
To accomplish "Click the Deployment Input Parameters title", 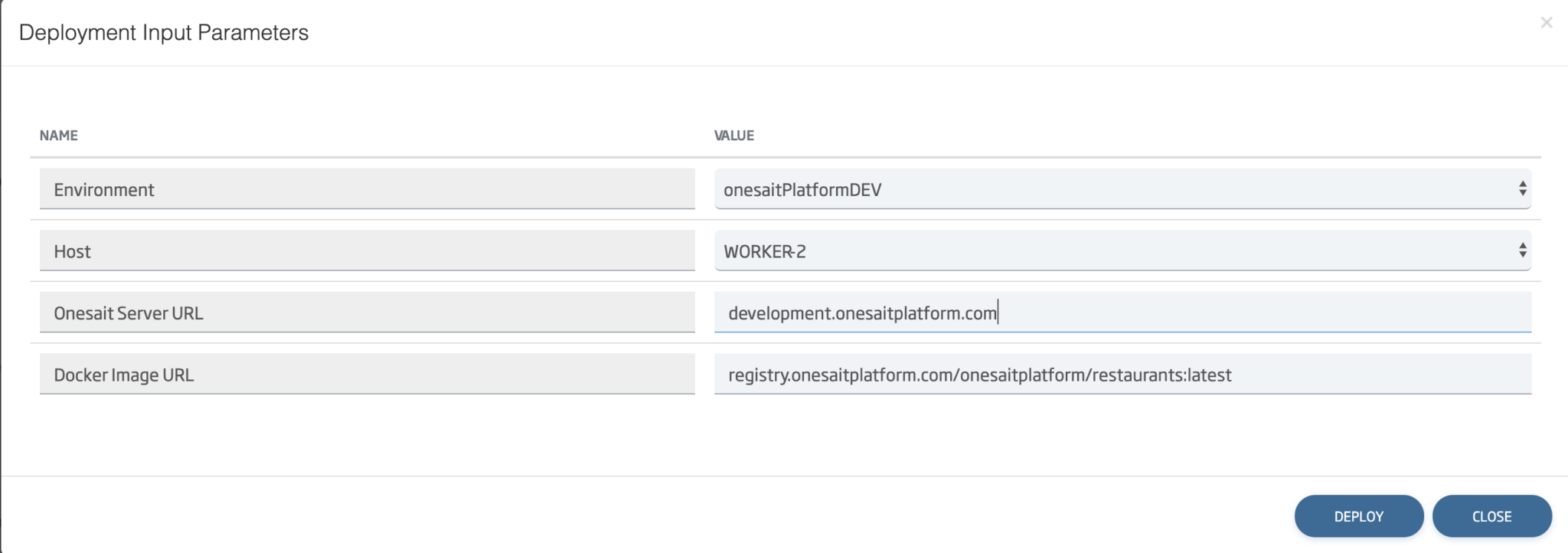I will 162,34.
